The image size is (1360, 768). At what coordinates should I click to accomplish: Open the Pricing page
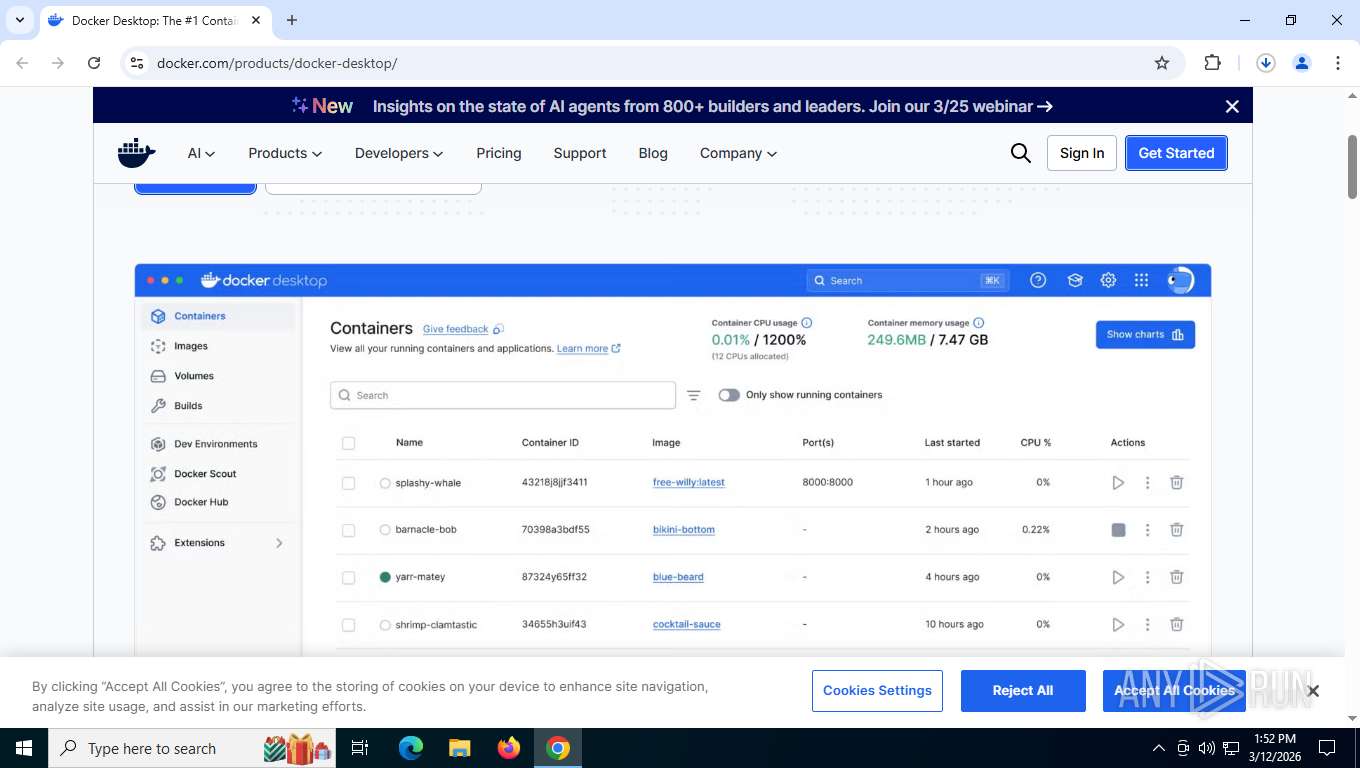pyautogui.click(x=499, y=153)
